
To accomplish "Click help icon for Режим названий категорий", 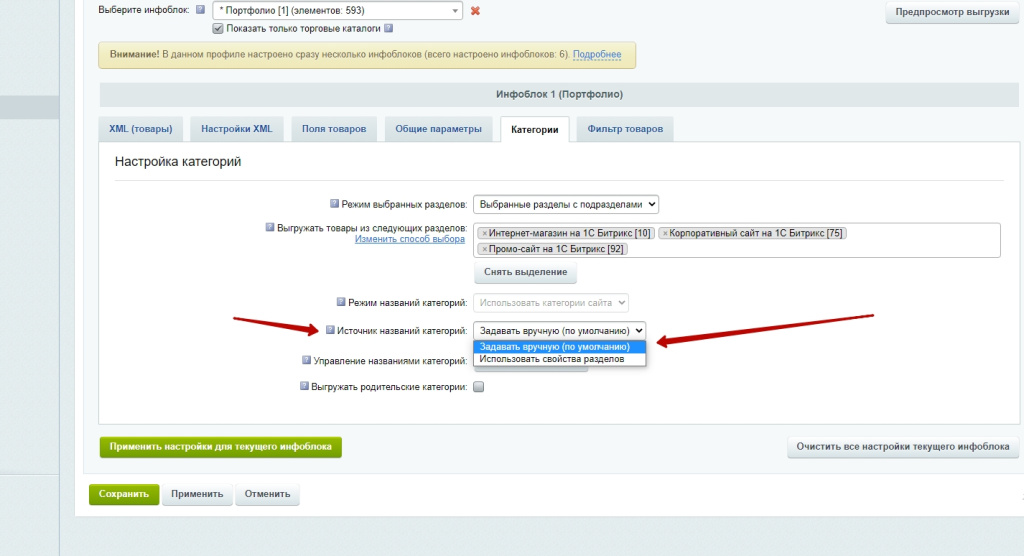I will click(x=341, y=302).
